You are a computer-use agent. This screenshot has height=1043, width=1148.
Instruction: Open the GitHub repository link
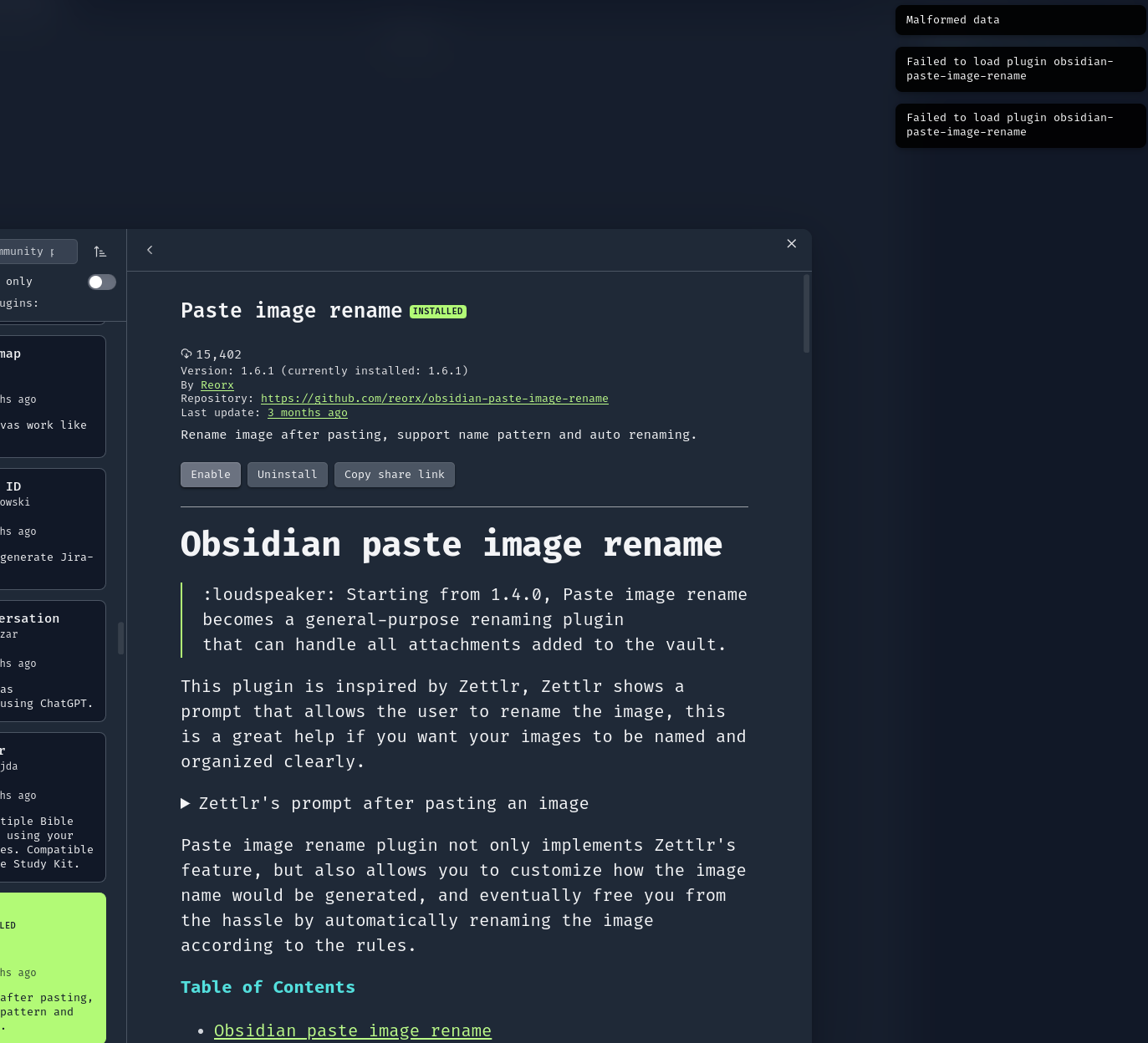click(434, 398)
